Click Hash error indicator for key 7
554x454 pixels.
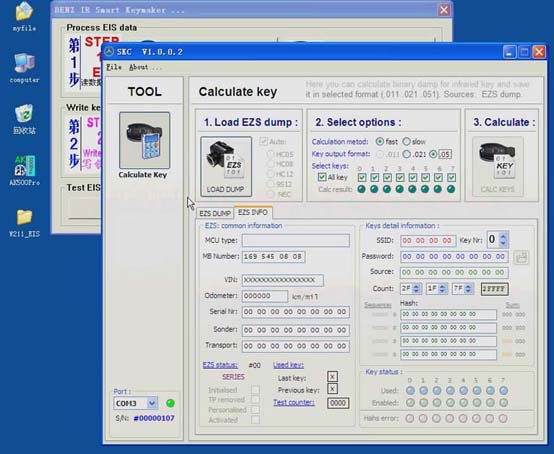(503, 419)
